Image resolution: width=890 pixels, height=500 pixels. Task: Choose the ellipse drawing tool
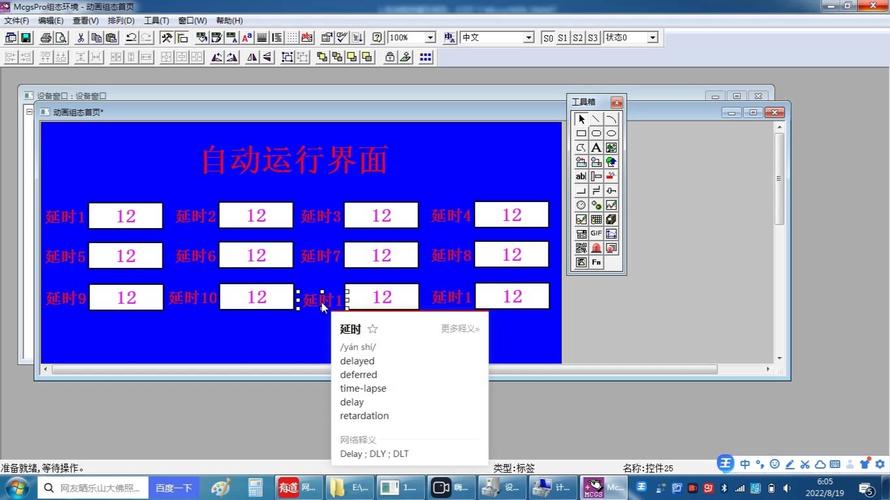611,133
